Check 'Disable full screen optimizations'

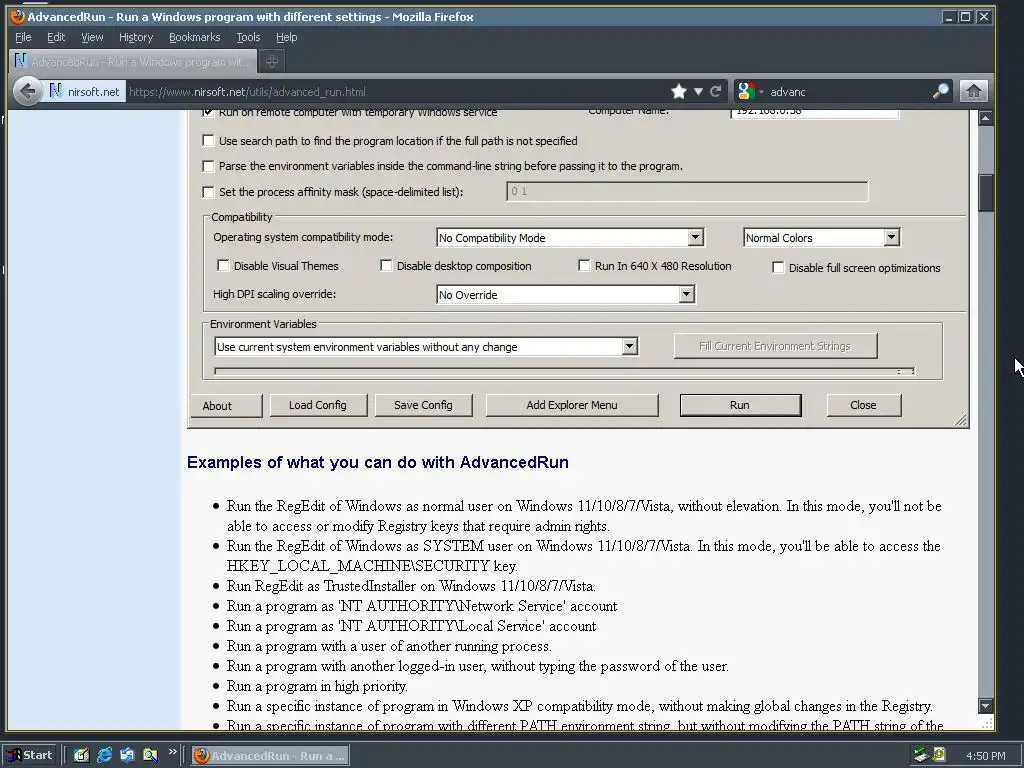tap(778, 267)
